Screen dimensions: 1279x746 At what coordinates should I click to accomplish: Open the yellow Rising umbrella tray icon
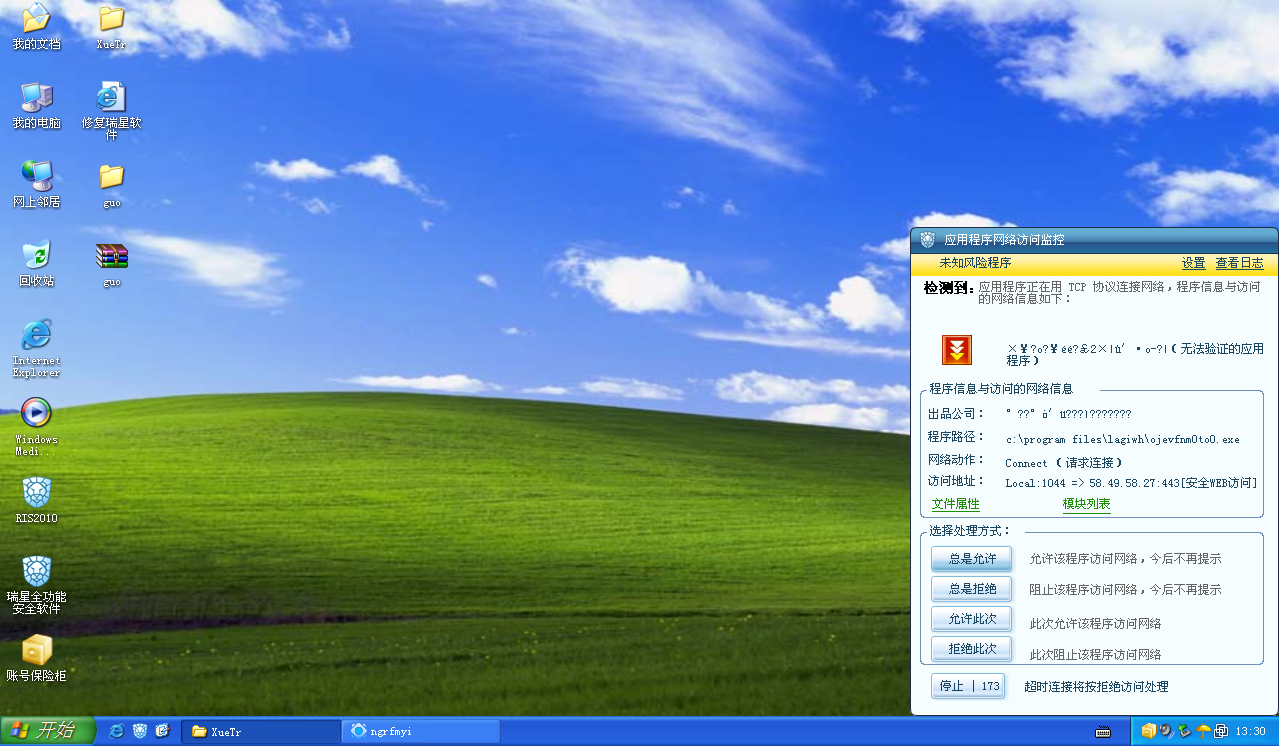[1203, 731]
